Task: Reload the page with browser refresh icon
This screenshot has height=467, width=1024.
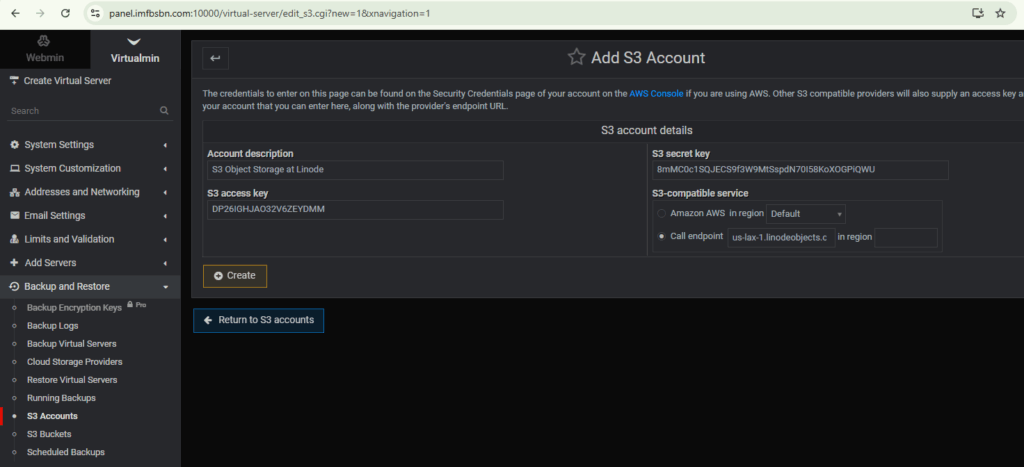Action: click(x=65, y=13)
